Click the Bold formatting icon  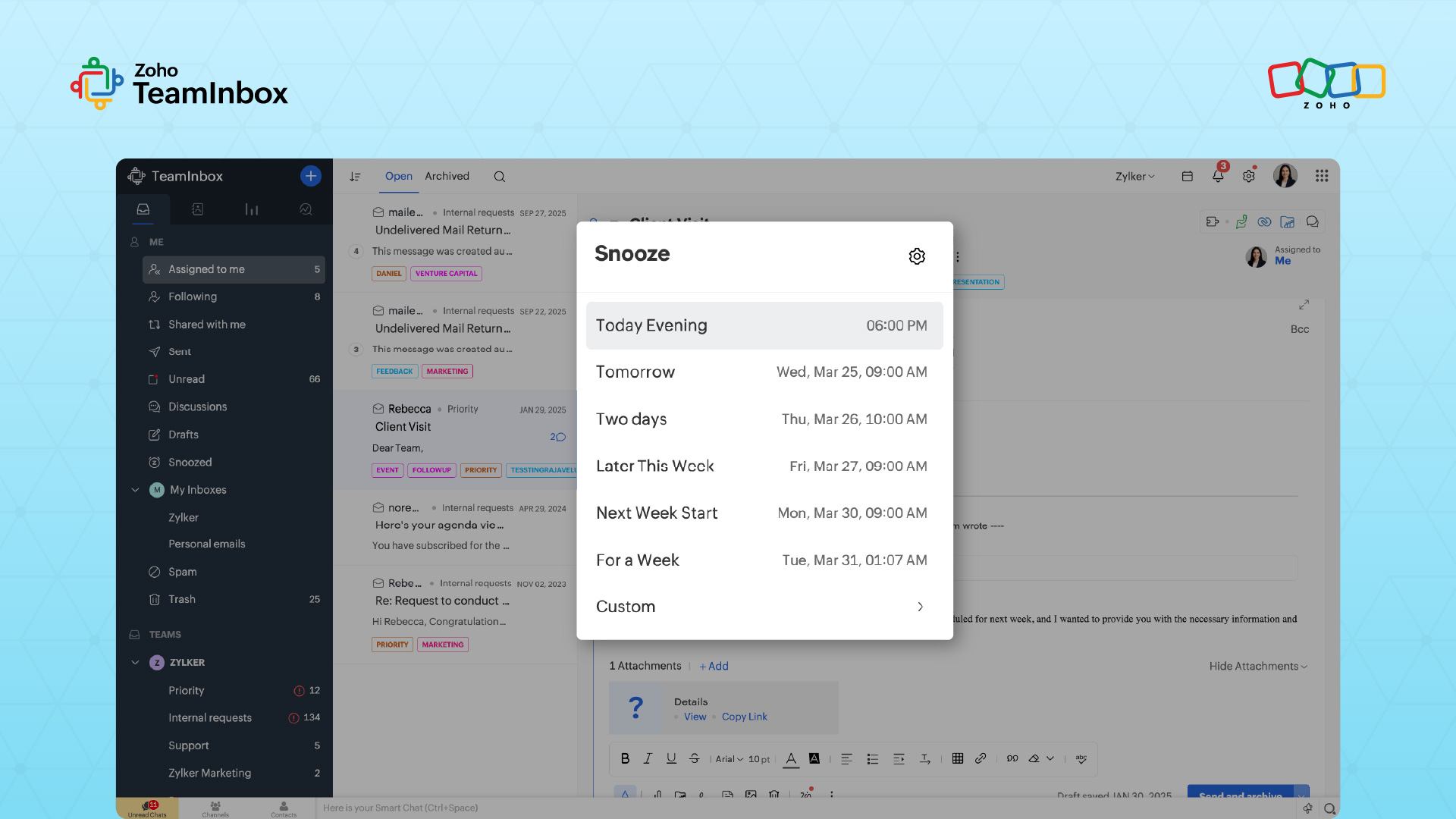click(625, 758)
